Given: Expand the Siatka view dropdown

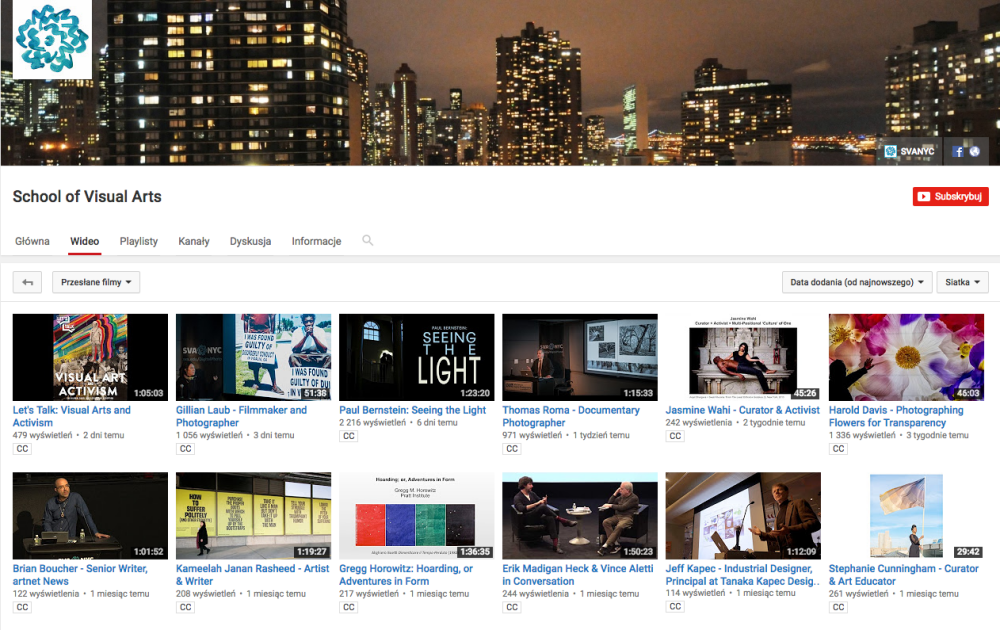Looking at the screenshot, I should point(962,282).
